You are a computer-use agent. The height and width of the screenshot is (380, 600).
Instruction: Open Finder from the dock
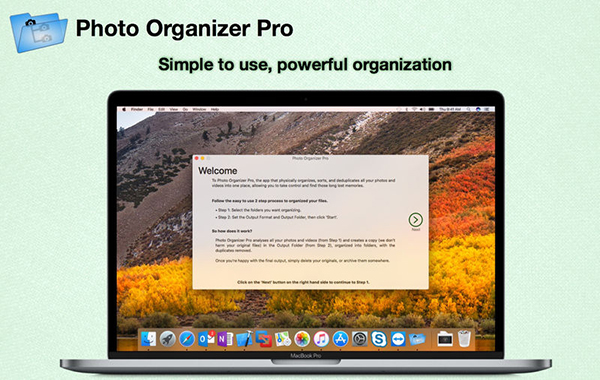tap(148, 339)
